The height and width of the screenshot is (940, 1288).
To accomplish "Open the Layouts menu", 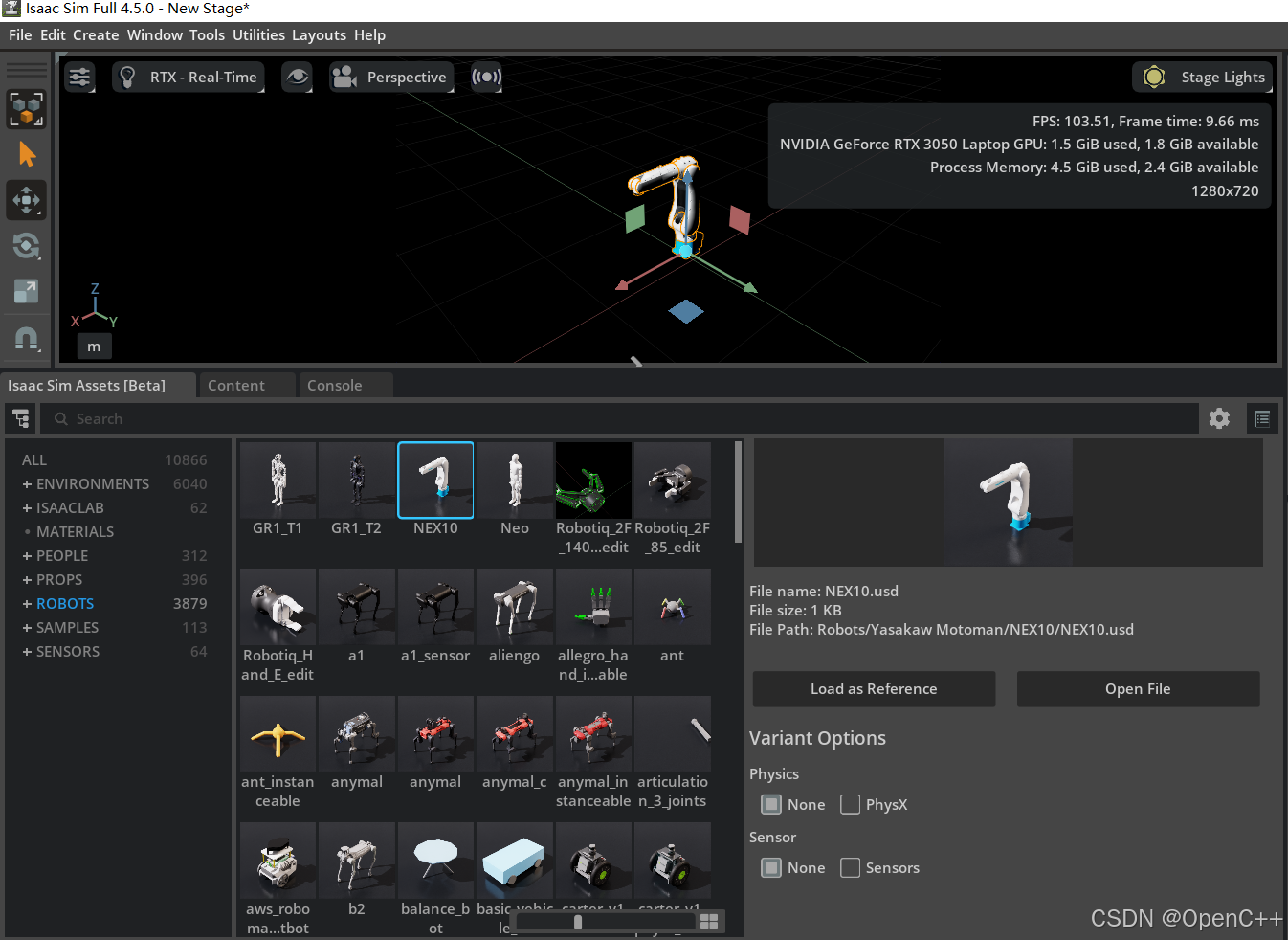I will coord(319,35).
